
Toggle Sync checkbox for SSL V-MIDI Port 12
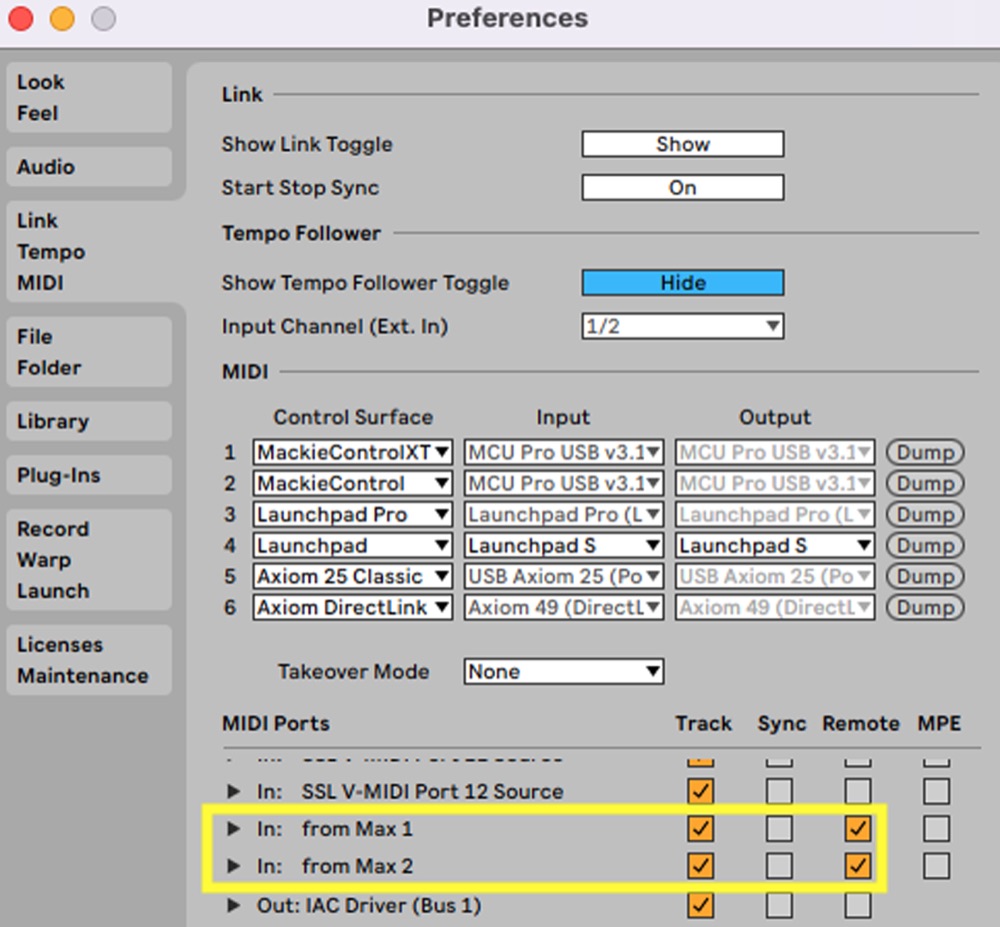779,791
